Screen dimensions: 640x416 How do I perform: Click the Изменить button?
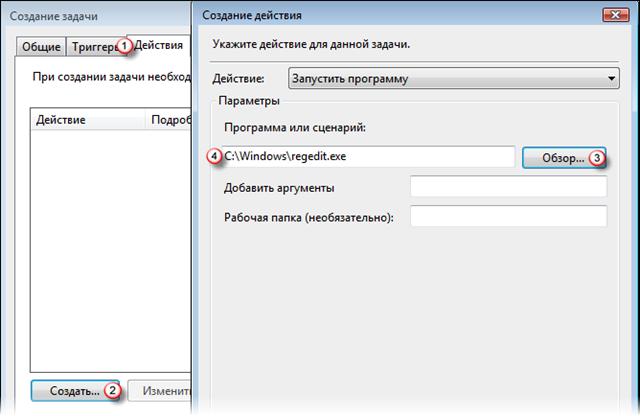pos(160,391)
